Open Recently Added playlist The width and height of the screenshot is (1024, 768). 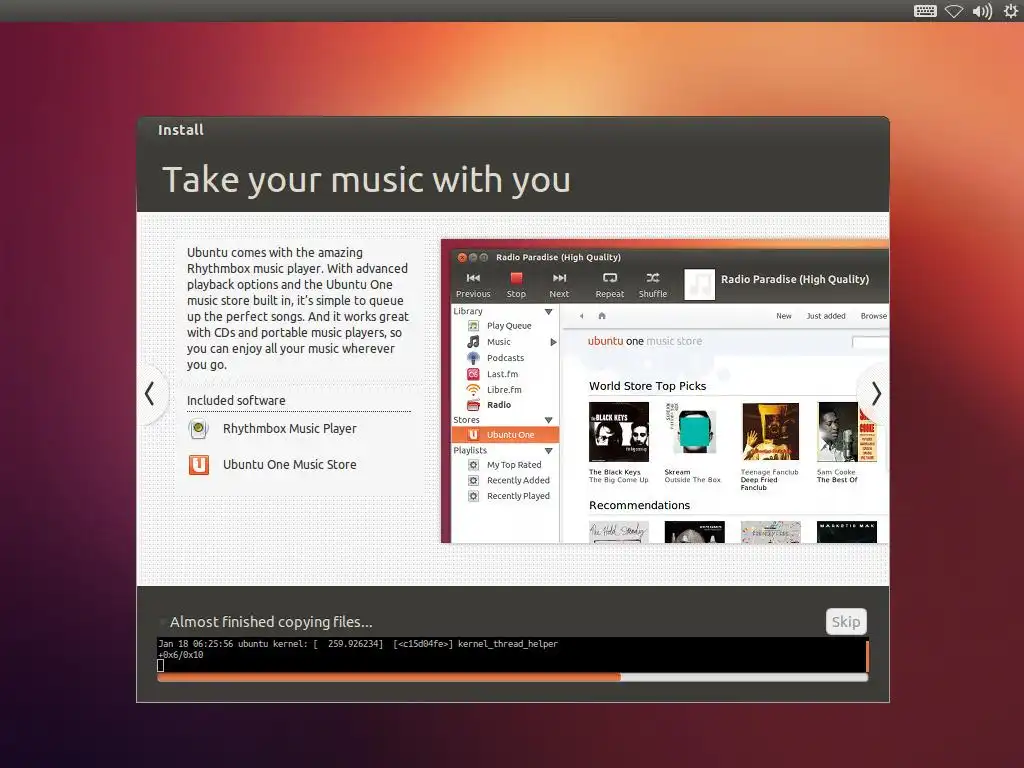pos(518,480)
